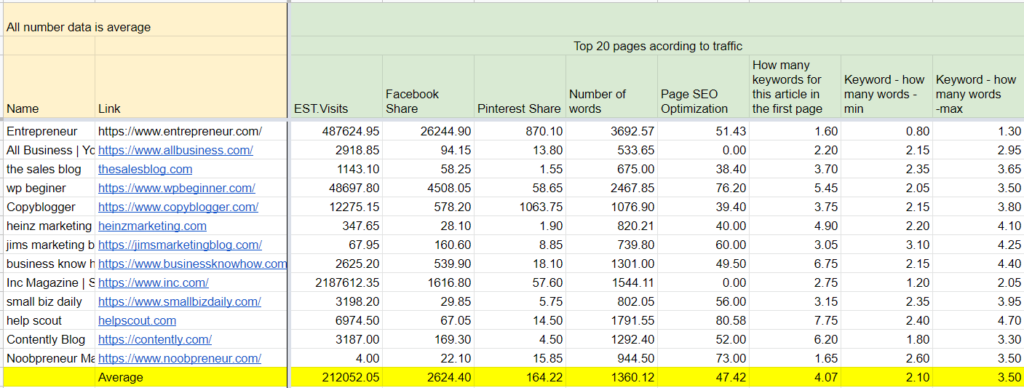This screenshot has height=388, width=1024.
Task: Select help scout max words 4.70
Action: click(978, 321)
